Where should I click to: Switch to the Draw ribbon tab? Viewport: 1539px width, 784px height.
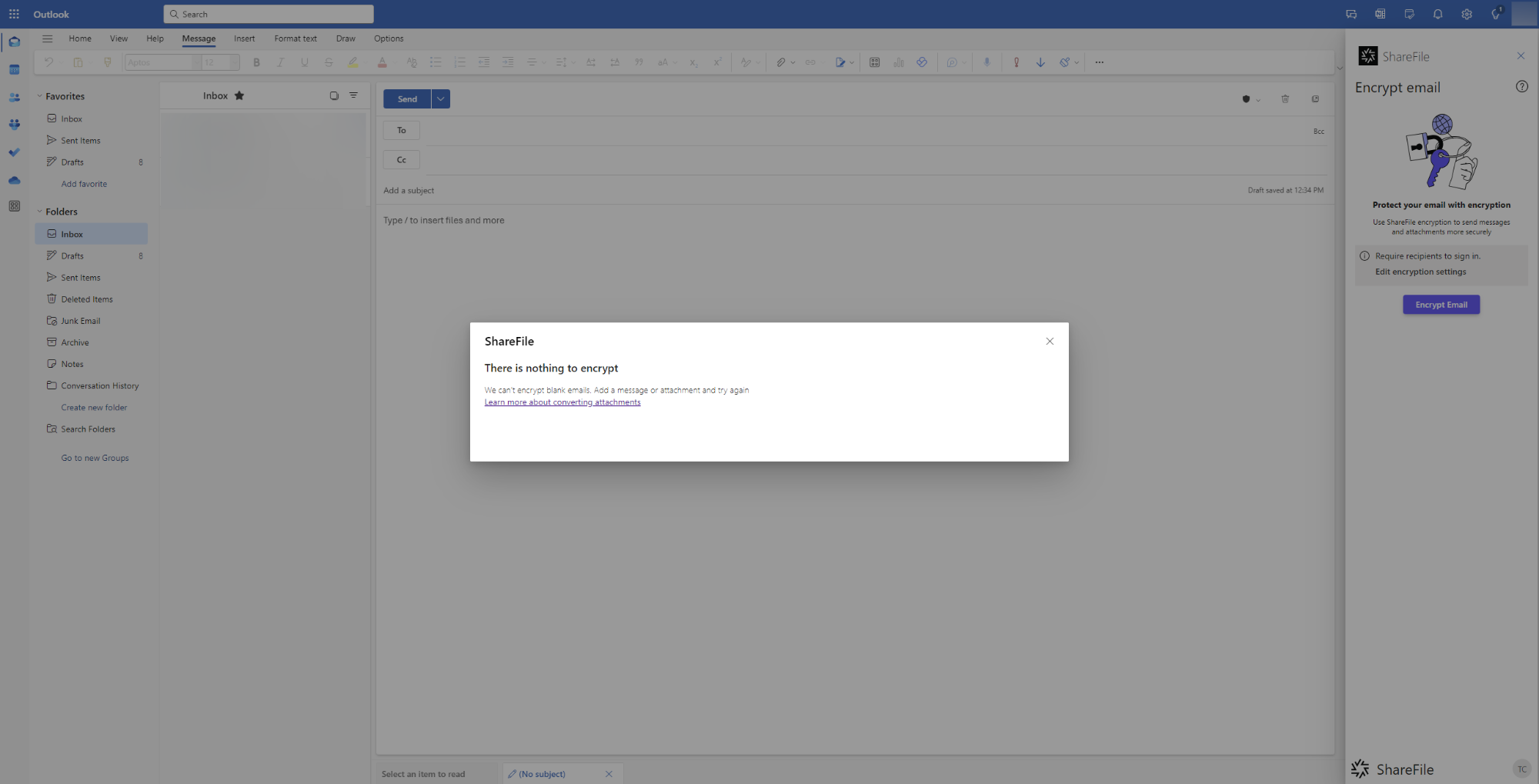pos(346,38)
